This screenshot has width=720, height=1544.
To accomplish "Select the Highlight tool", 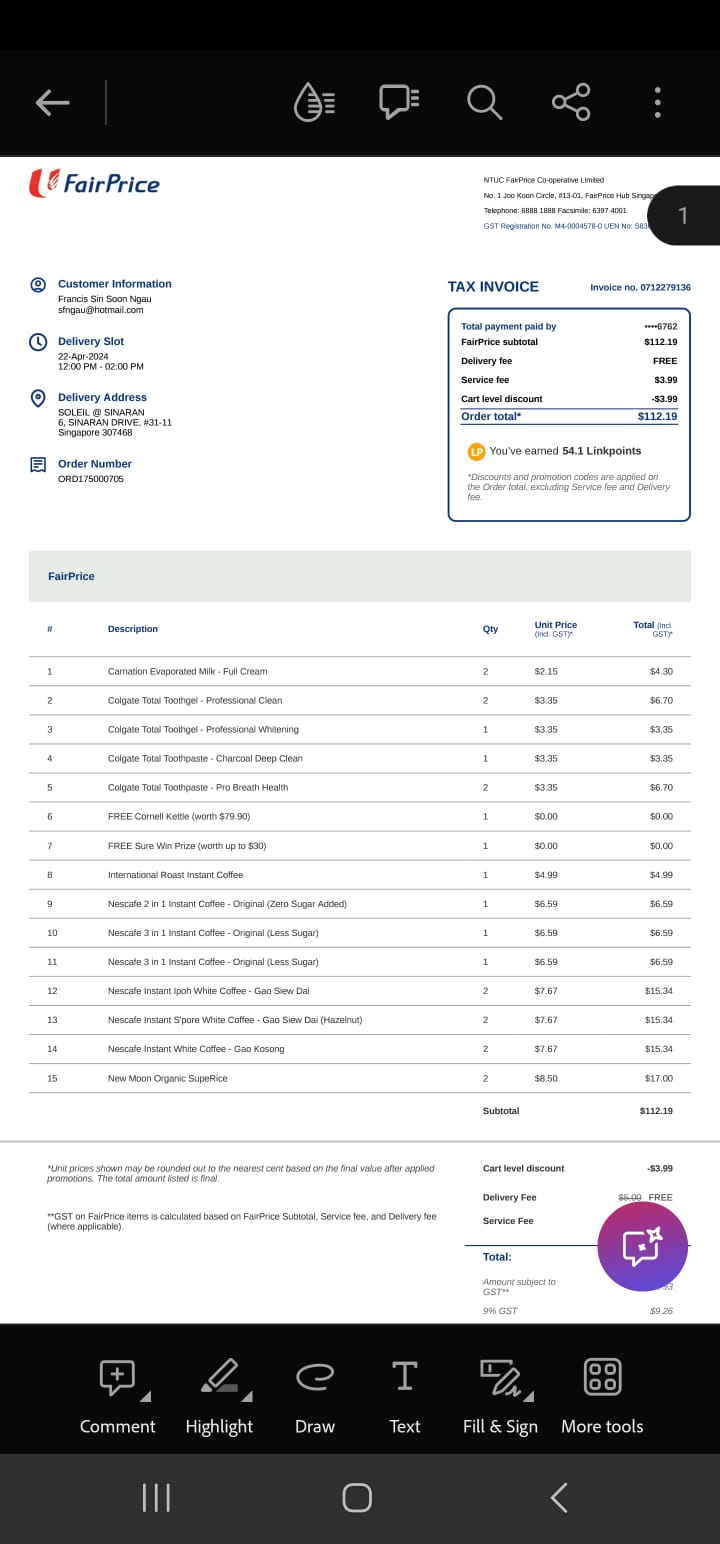I will (219, 1396).
